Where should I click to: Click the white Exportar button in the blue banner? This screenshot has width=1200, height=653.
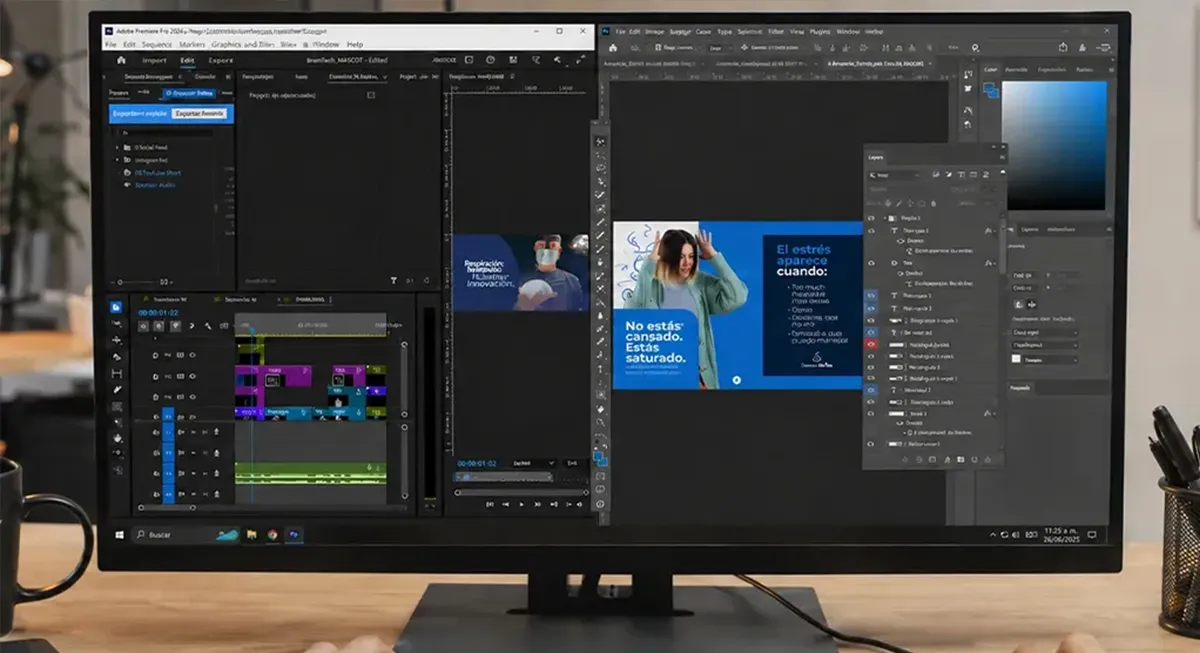tap(199, 113)
